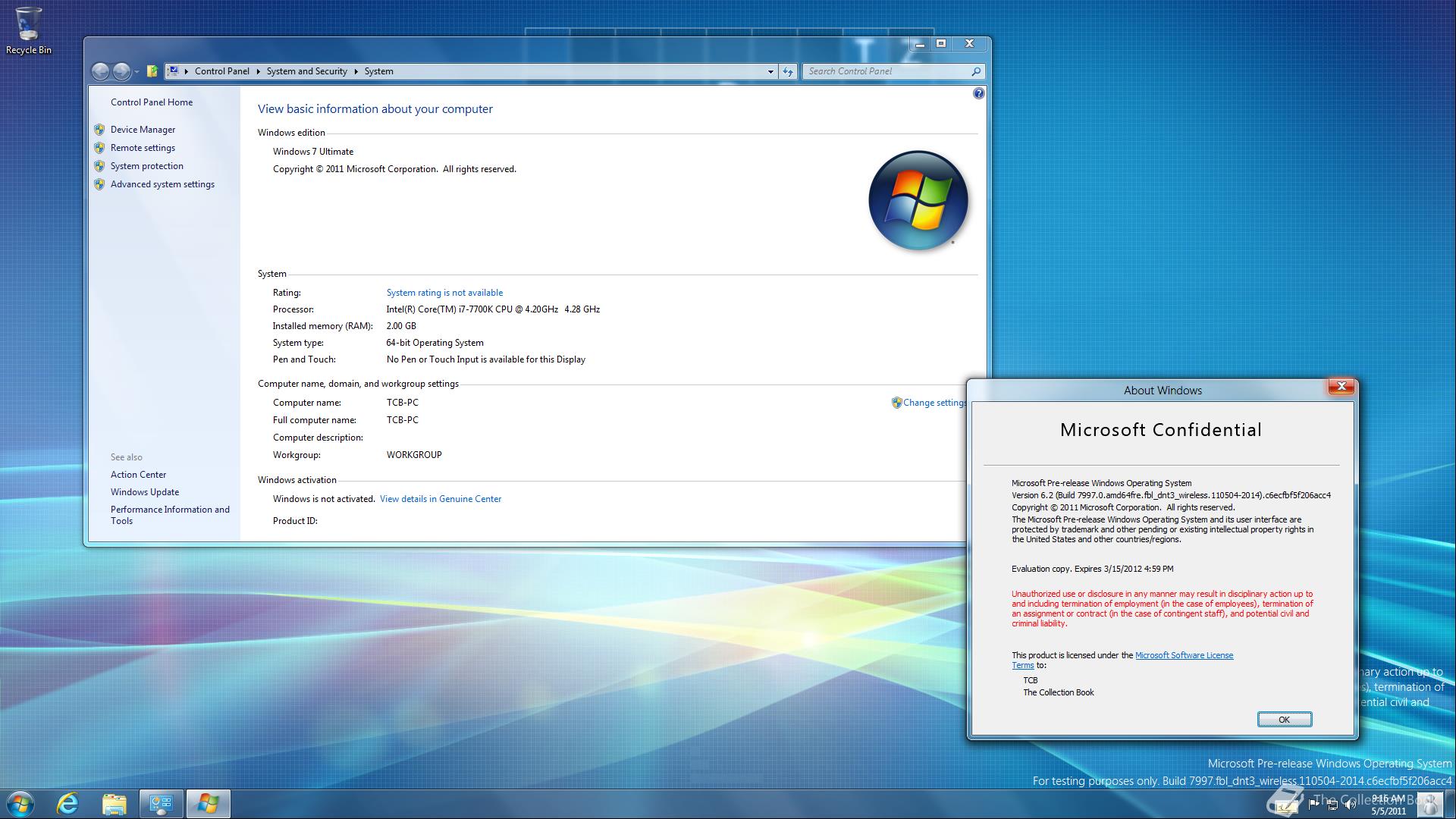Screen dimensions: 1456x819
Task: Click the user tile in the taskbar
Action: (1429, 805)
